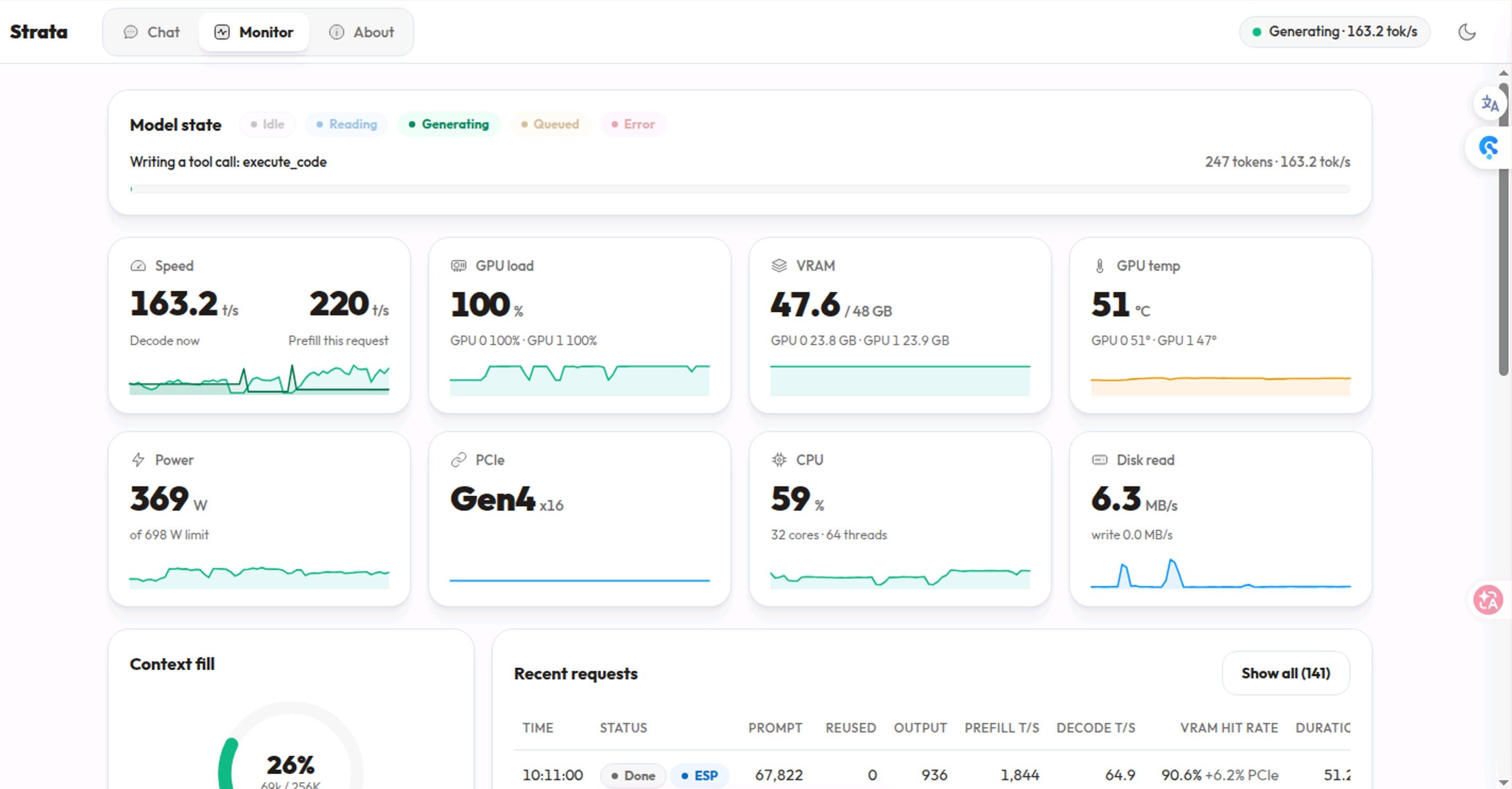1512x789 pixels.
Task: Open Show all (141) requests
Action: [1285, 673]
